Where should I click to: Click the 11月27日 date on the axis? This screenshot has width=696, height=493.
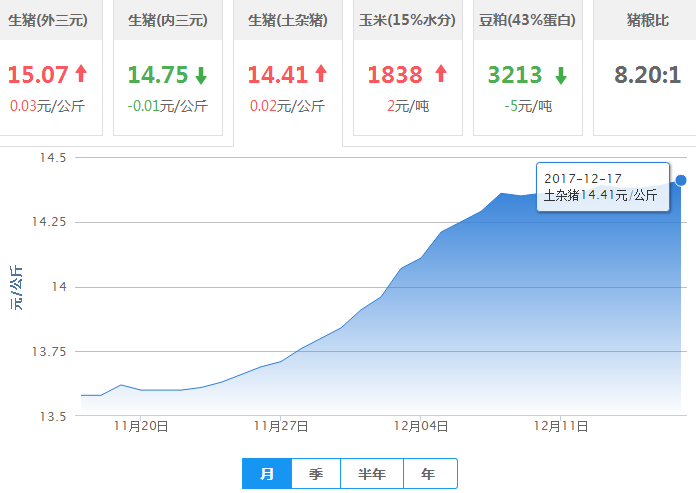pos(280,425)
